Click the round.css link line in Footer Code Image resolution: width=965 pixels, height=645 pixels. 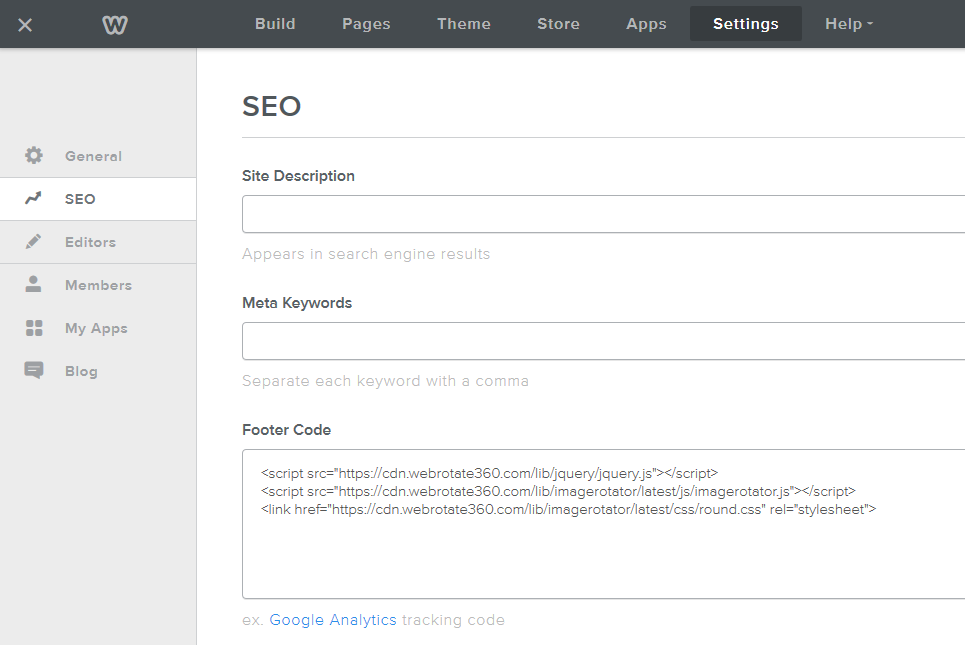(x=569, y=509)
